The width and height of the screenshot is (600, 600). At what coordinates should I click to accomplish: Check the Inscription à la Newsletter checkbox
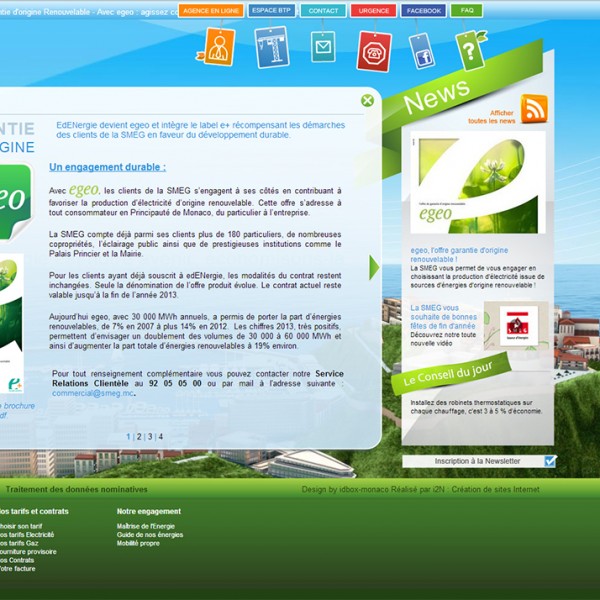(x=549, y=461)
